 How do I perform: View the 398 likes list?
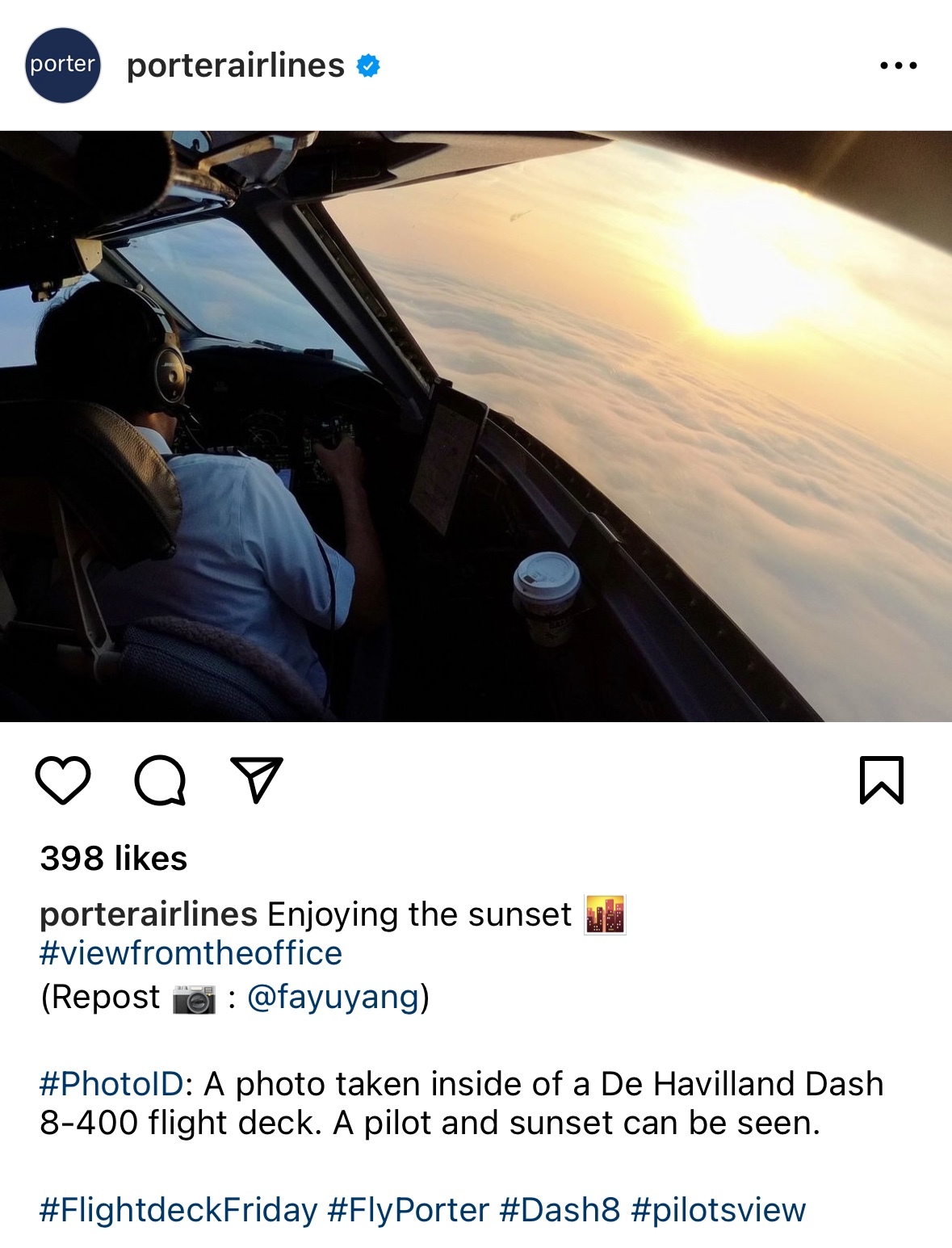[x=114, y=858]
